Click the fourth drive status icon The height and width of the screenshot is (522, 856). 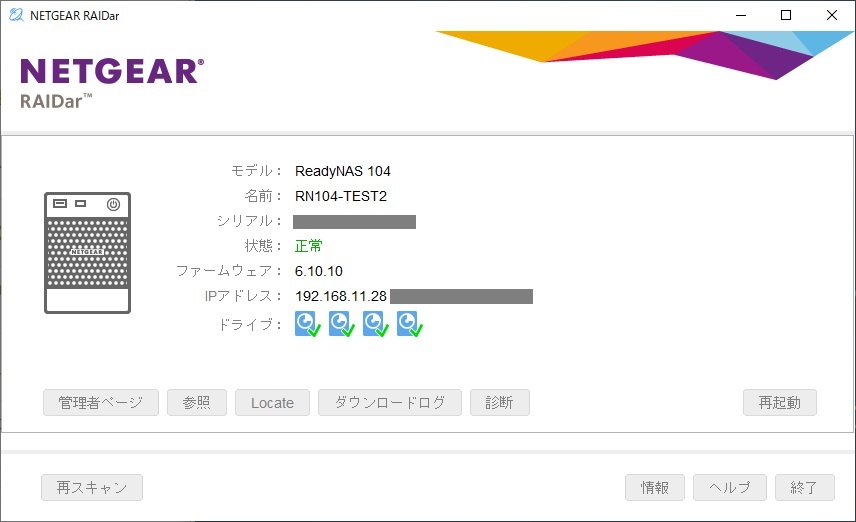(409, 324)
